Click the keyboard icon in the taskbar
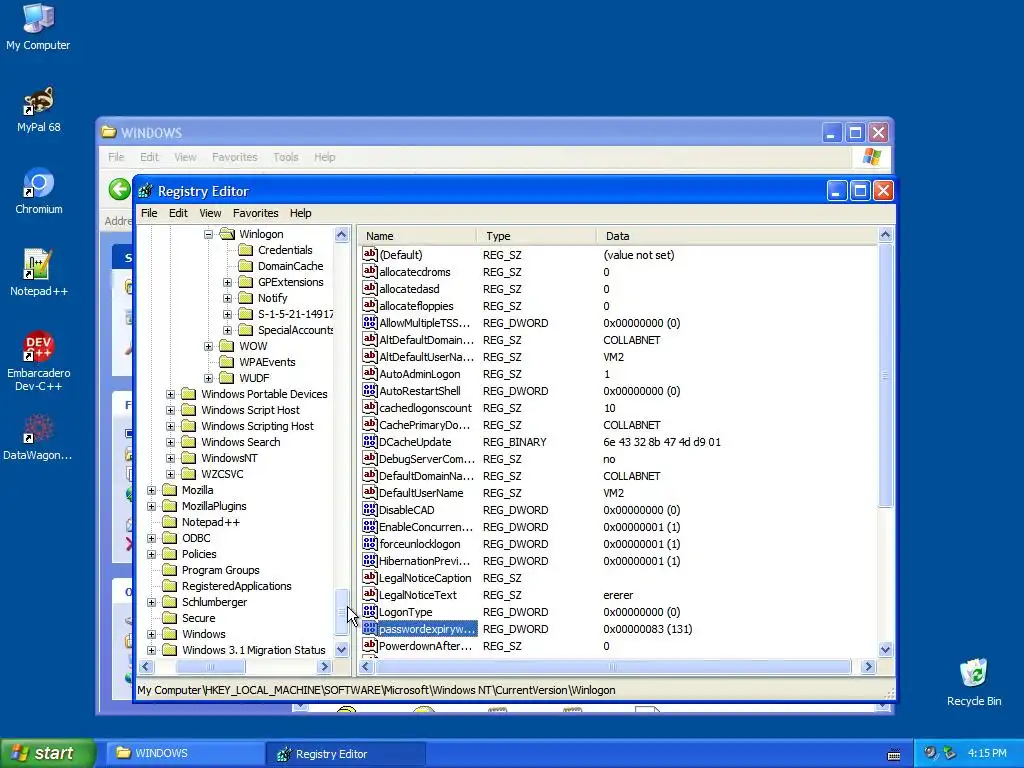This screenshot has width=1024, height=768. 894,754
